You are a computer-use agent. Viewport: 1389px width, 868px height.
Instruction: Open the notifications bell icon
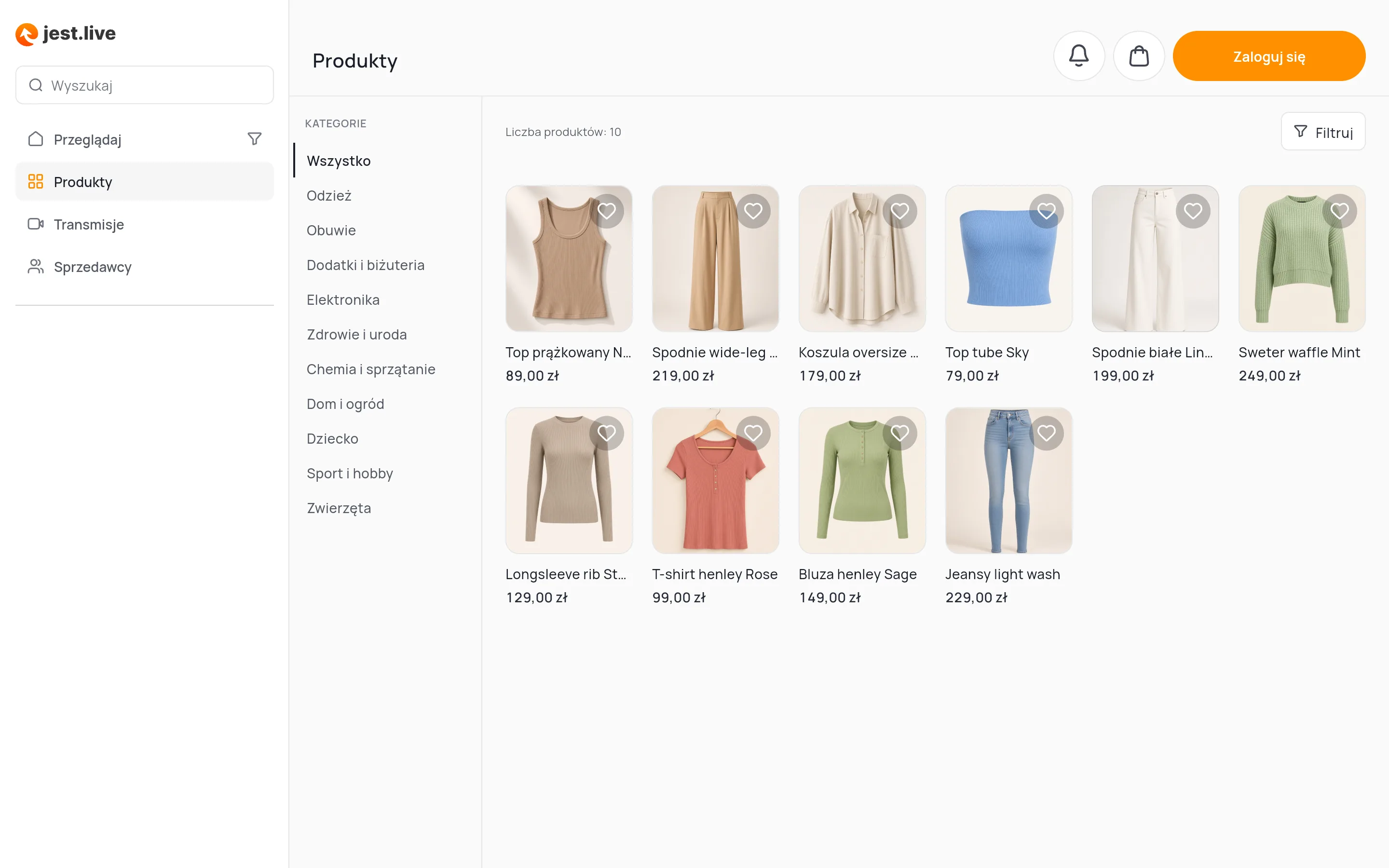1078,55
